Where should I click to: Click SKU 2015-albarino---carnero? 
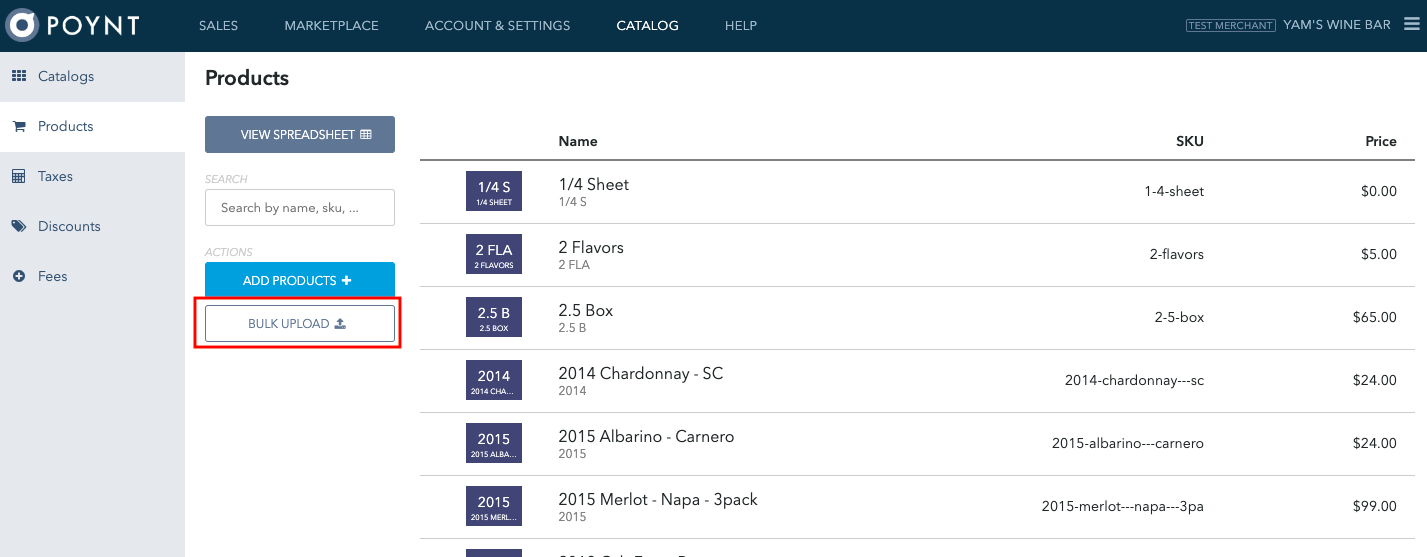(1128, 443)
